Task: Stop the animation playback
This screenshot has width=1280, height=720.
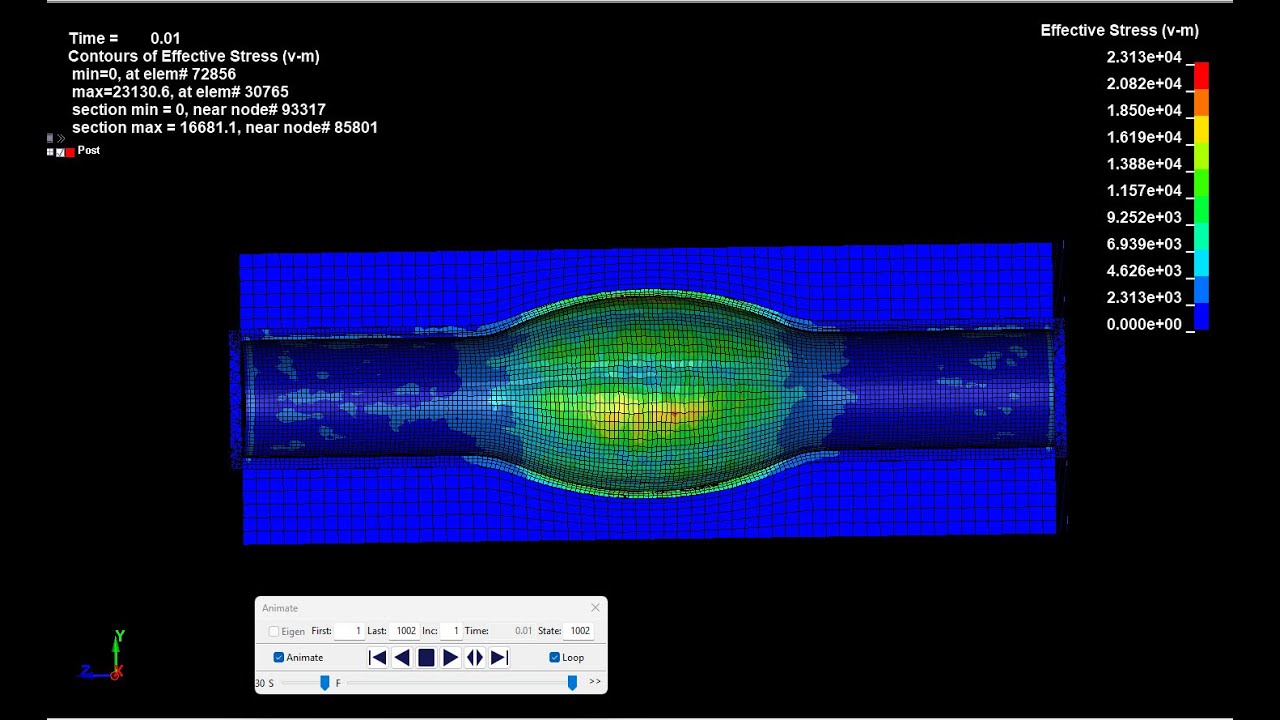Action: (426, 657)
